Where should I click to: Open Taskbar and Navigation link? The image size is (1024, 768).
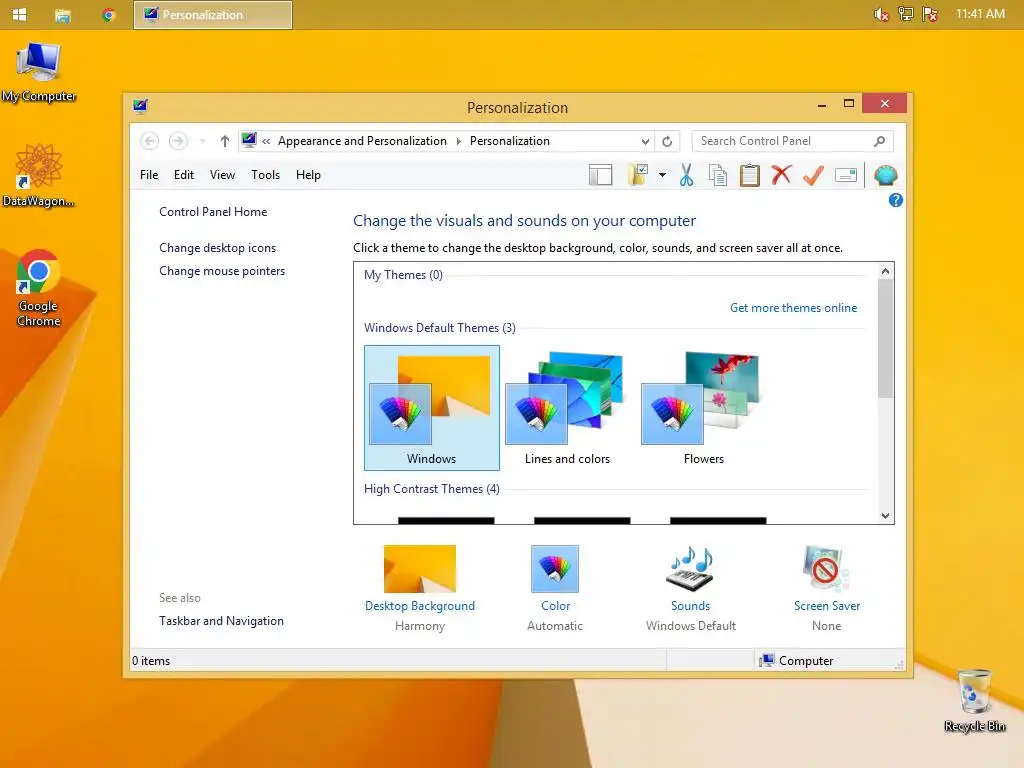221,621
